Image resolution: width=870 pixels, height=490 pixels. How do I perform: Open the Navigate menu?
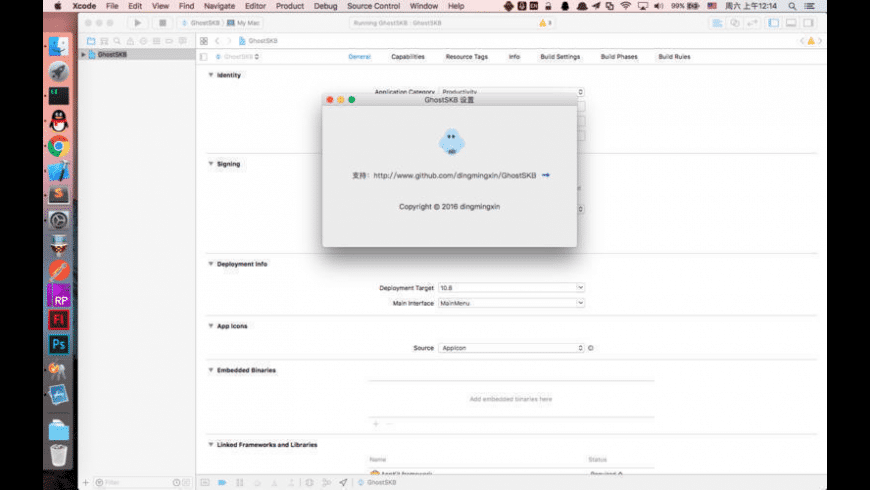219,6
